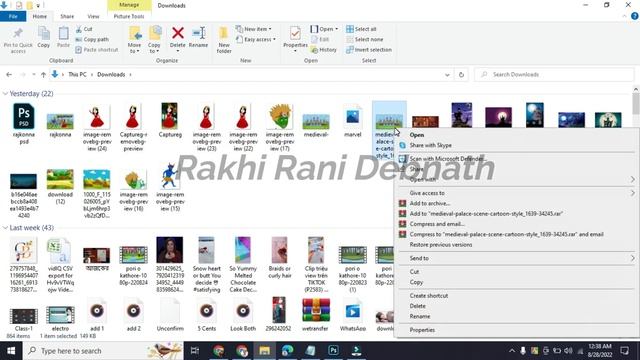The width and height of the screenshot is (640, 360).
Task: Click the Search Downloads field
Action: click(554, 74)
